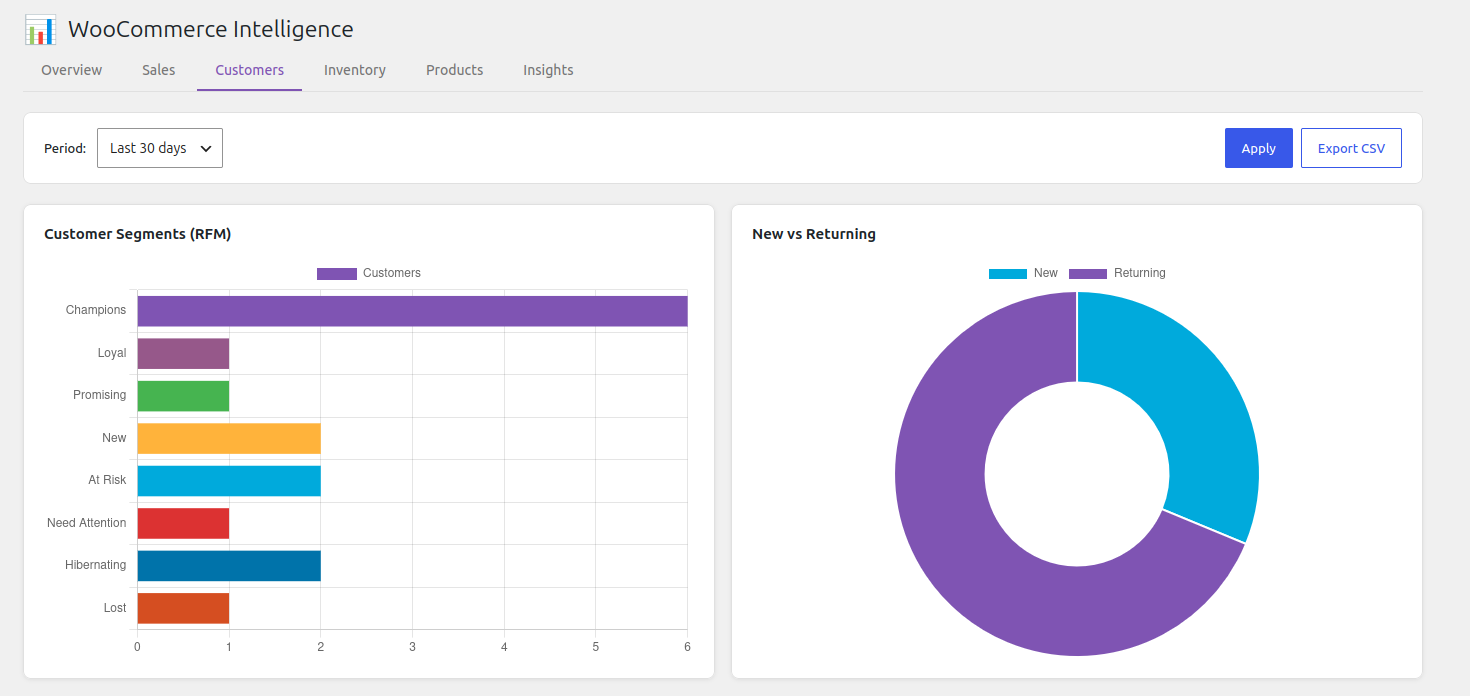Click the At Risk axis label
1470x696 pixels.
click(107, 480)
